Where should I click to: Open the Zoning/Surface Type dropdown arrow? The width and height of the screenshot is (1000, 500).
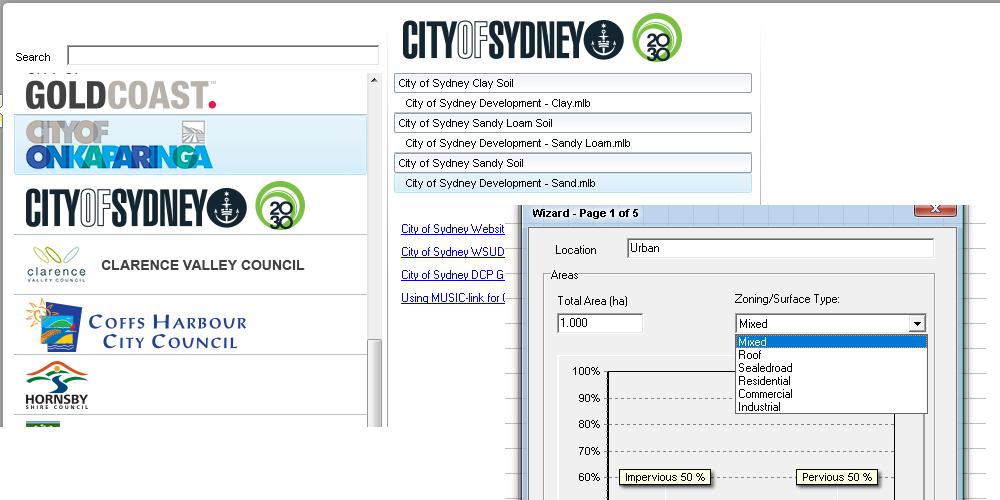tap(916, 324)
